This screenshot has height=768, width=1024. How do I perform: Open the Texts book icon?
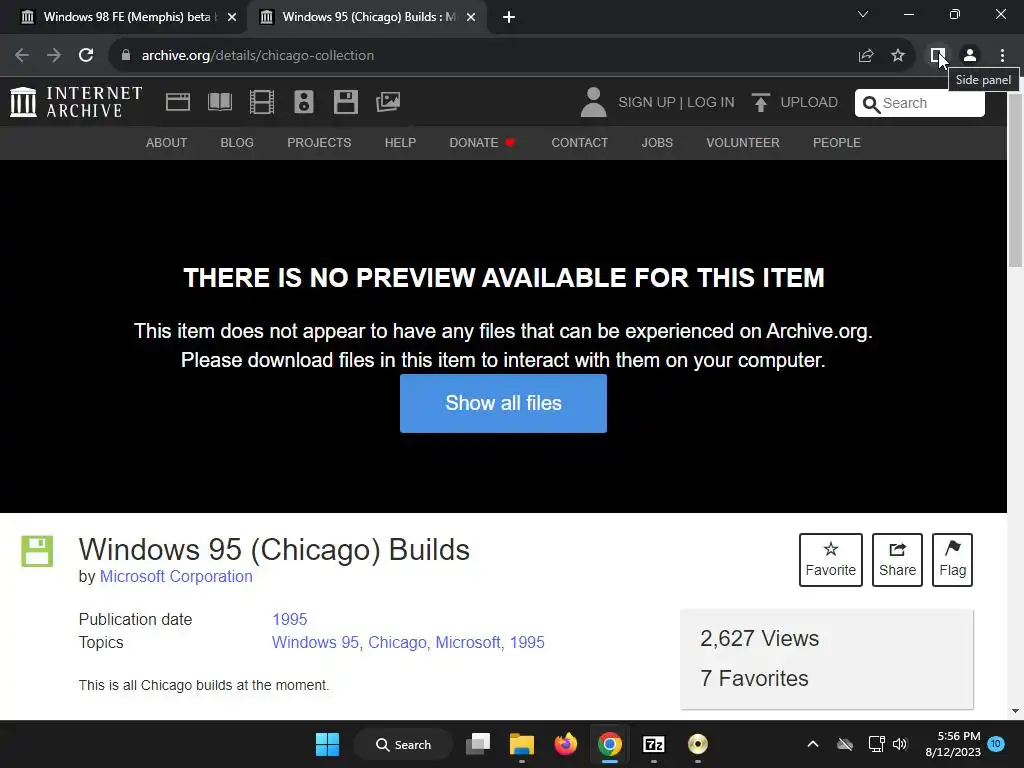pos(220,102)
